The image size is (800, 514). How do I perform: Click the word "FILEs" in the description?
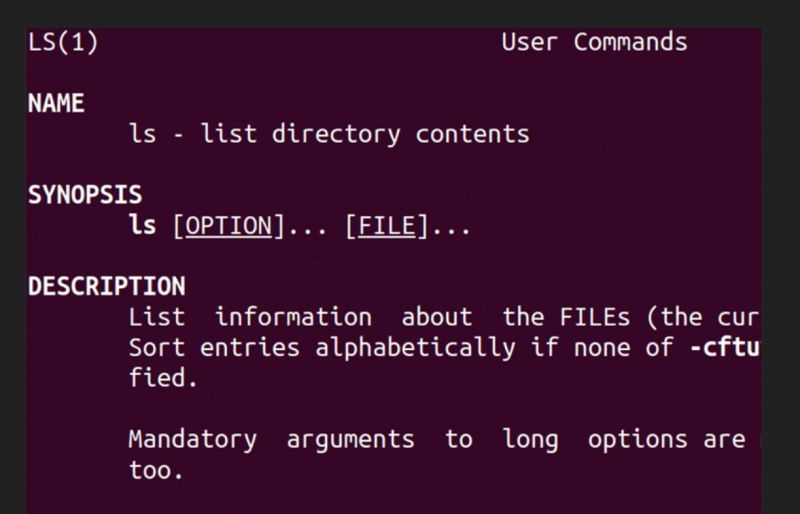pos(579,318)
